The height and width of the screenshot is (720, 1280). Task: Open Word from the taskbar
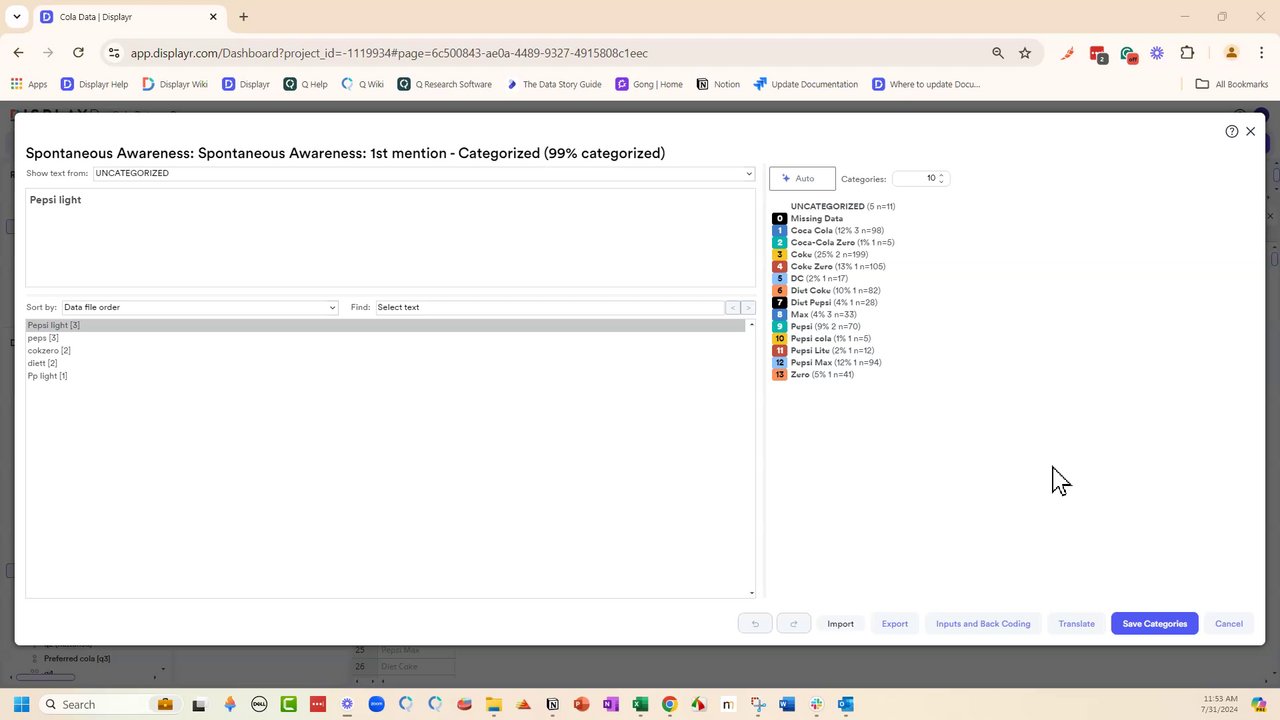pyautogui.click(x=787, y=704)
